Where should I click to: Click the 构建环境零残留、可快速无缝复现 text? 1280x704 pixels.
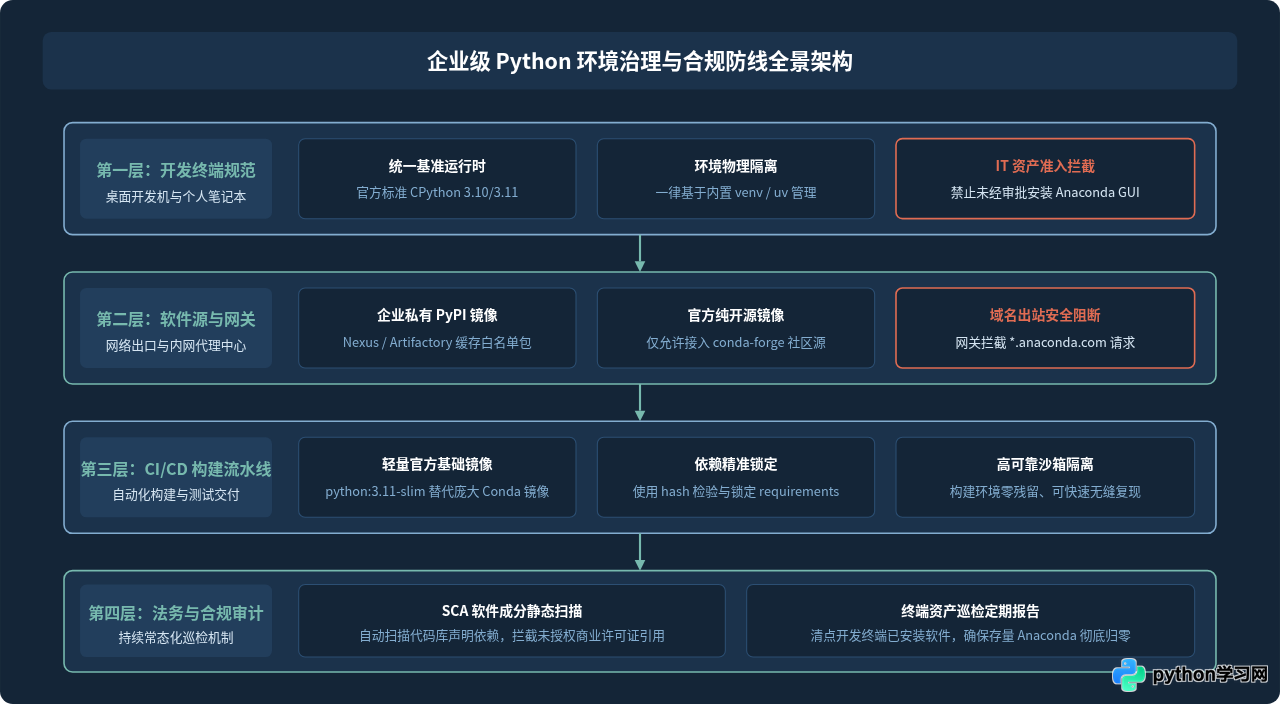(x=1045, y=491)
